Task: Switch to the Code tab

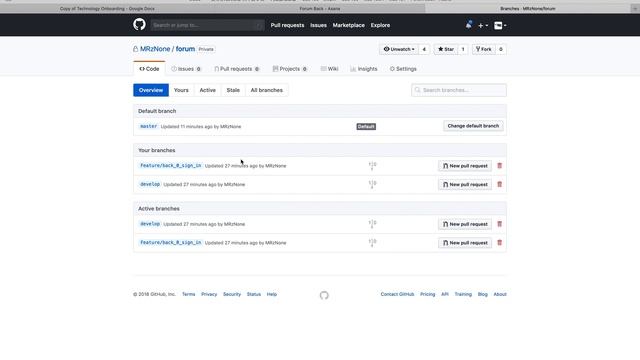Action: (149, 69)
